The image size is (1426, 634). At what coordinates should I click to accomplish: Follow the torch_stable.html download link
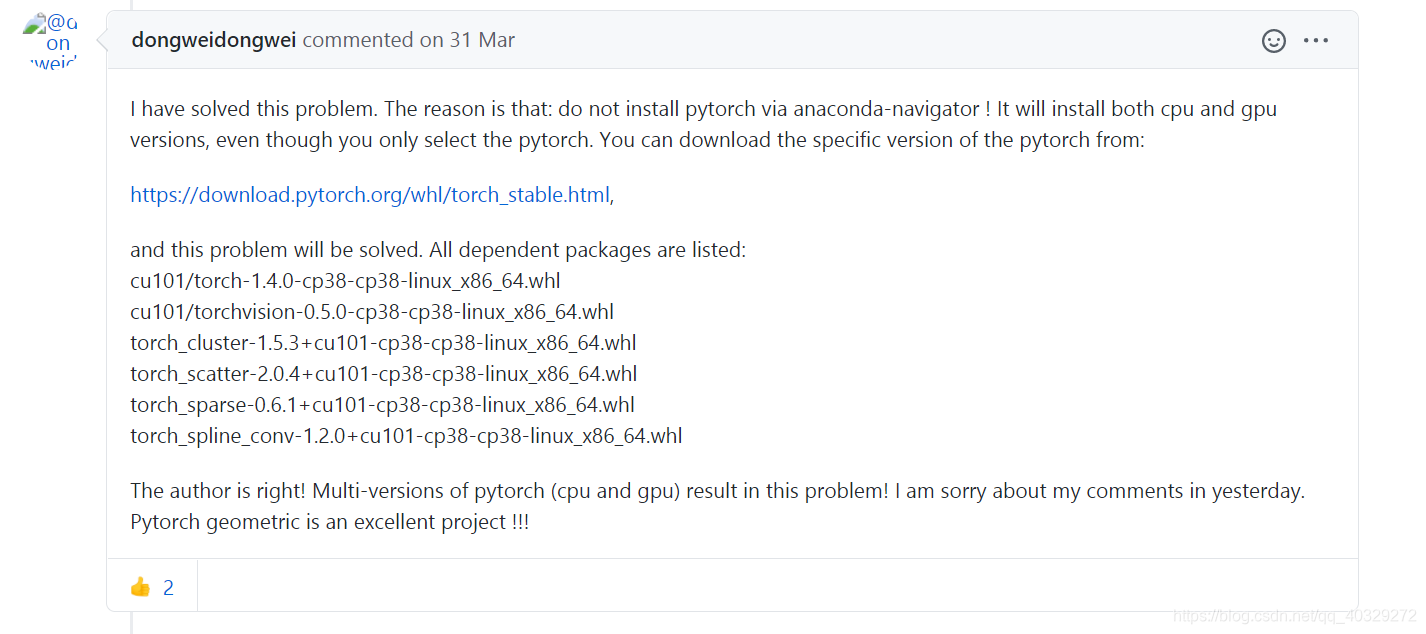coord(370,194)
